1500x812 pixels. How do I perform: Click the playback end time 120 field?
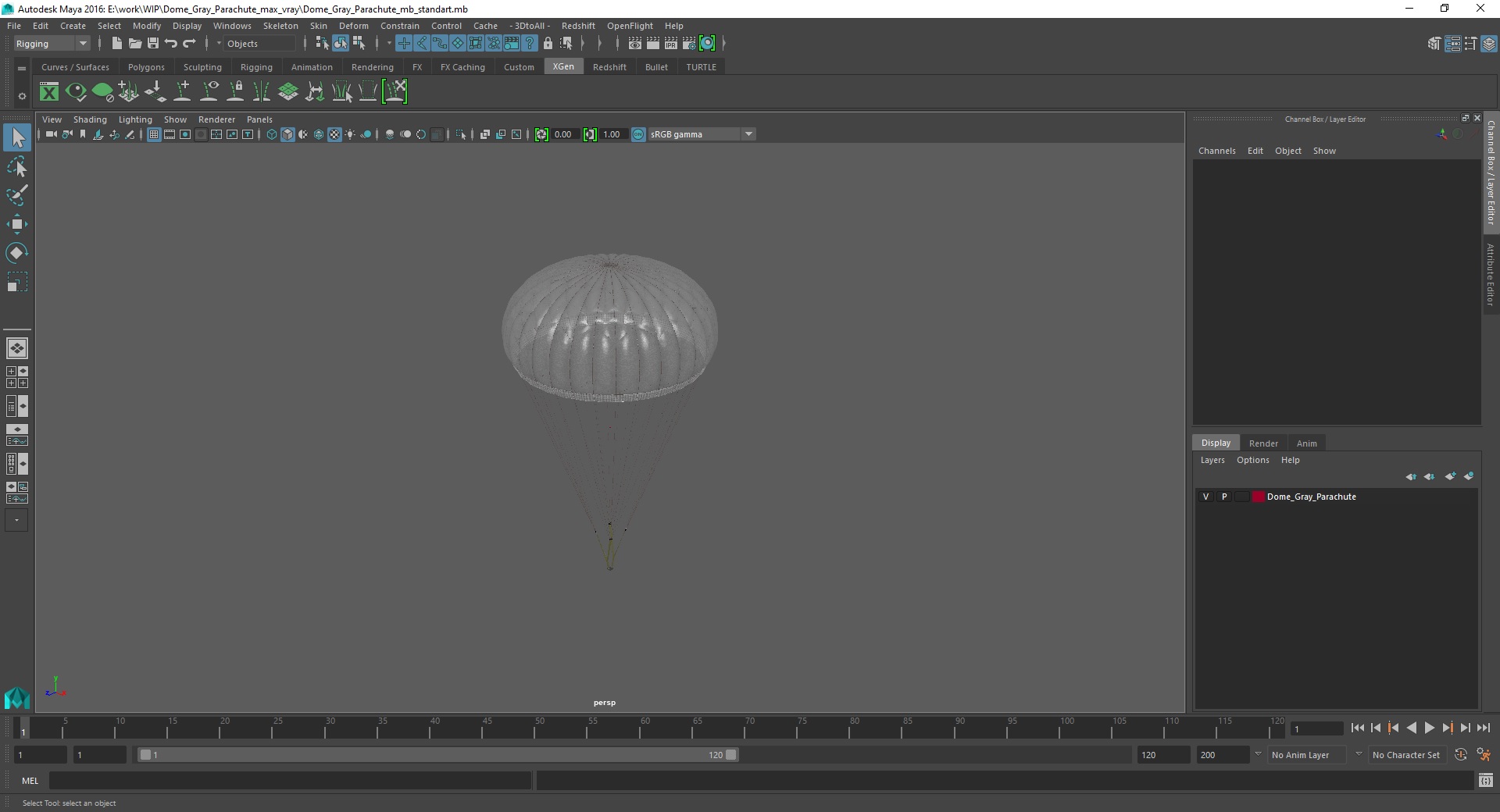[1162, 755]
